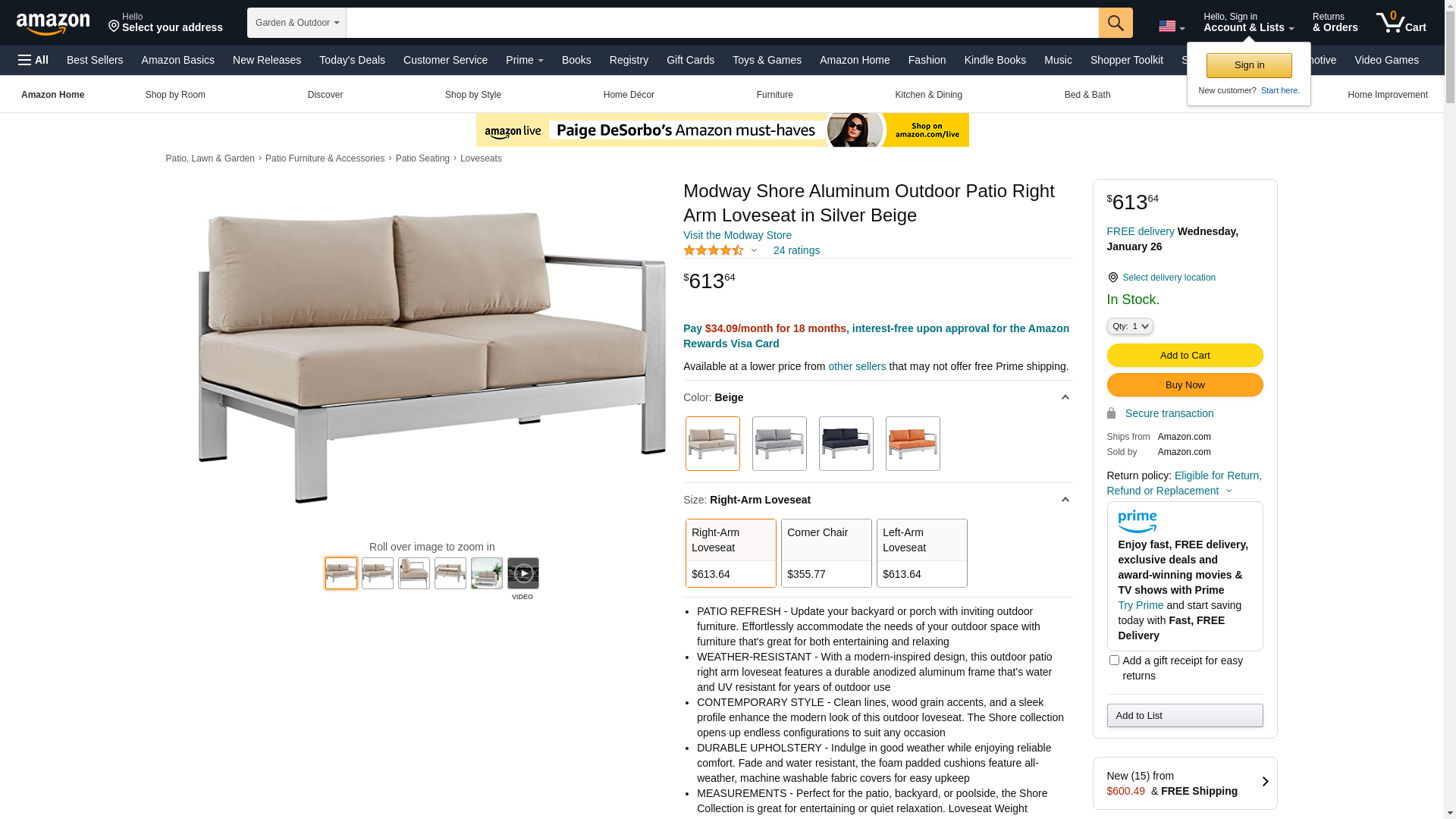Click the US flag language selector
This screenshot has height=819, width=1456.
tap(1172, 27)
